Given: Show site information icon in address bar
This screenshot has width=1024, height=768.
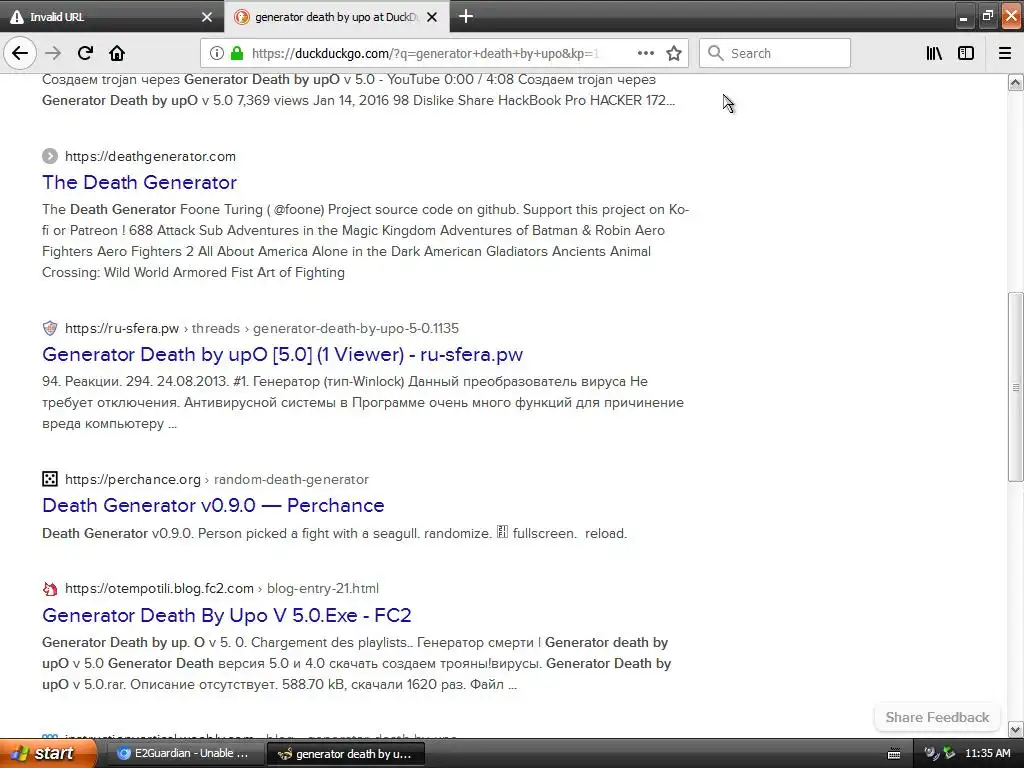Looking at the screenshot, I should (217, 53).
